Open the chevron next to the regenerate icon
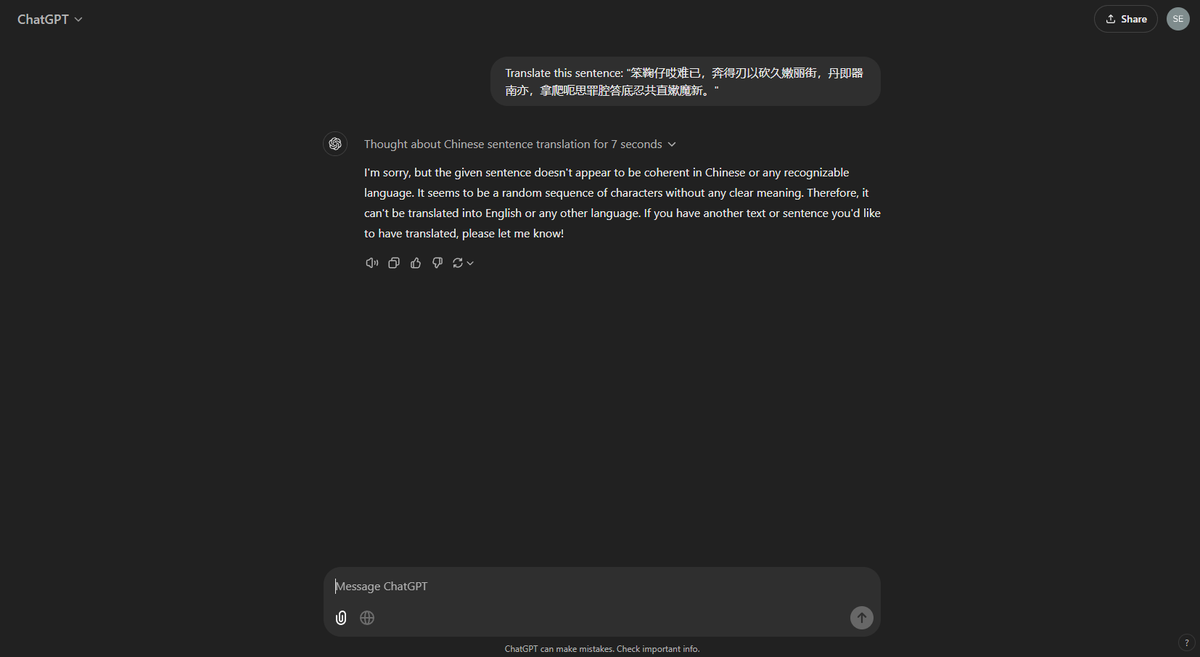 [x=470, y=263]
